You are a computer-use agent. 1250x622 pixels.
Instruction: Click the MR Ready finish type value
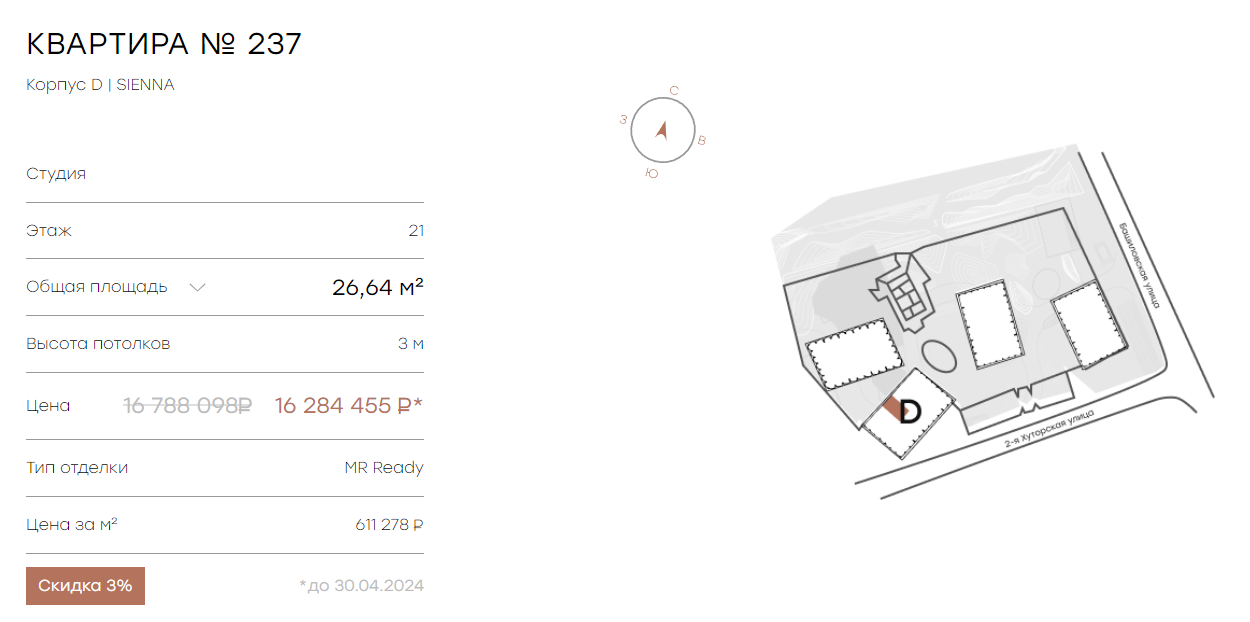pos(384,468)
